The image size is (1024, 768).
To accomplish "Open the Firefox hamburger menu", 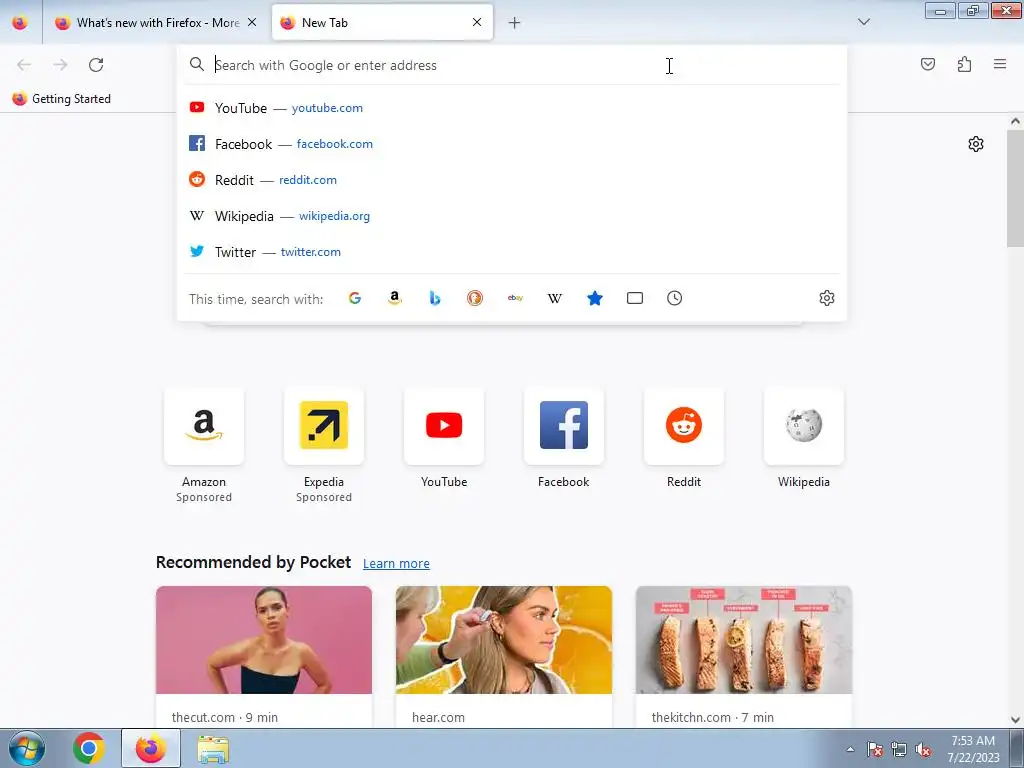I will click(x=1000, y=64).
